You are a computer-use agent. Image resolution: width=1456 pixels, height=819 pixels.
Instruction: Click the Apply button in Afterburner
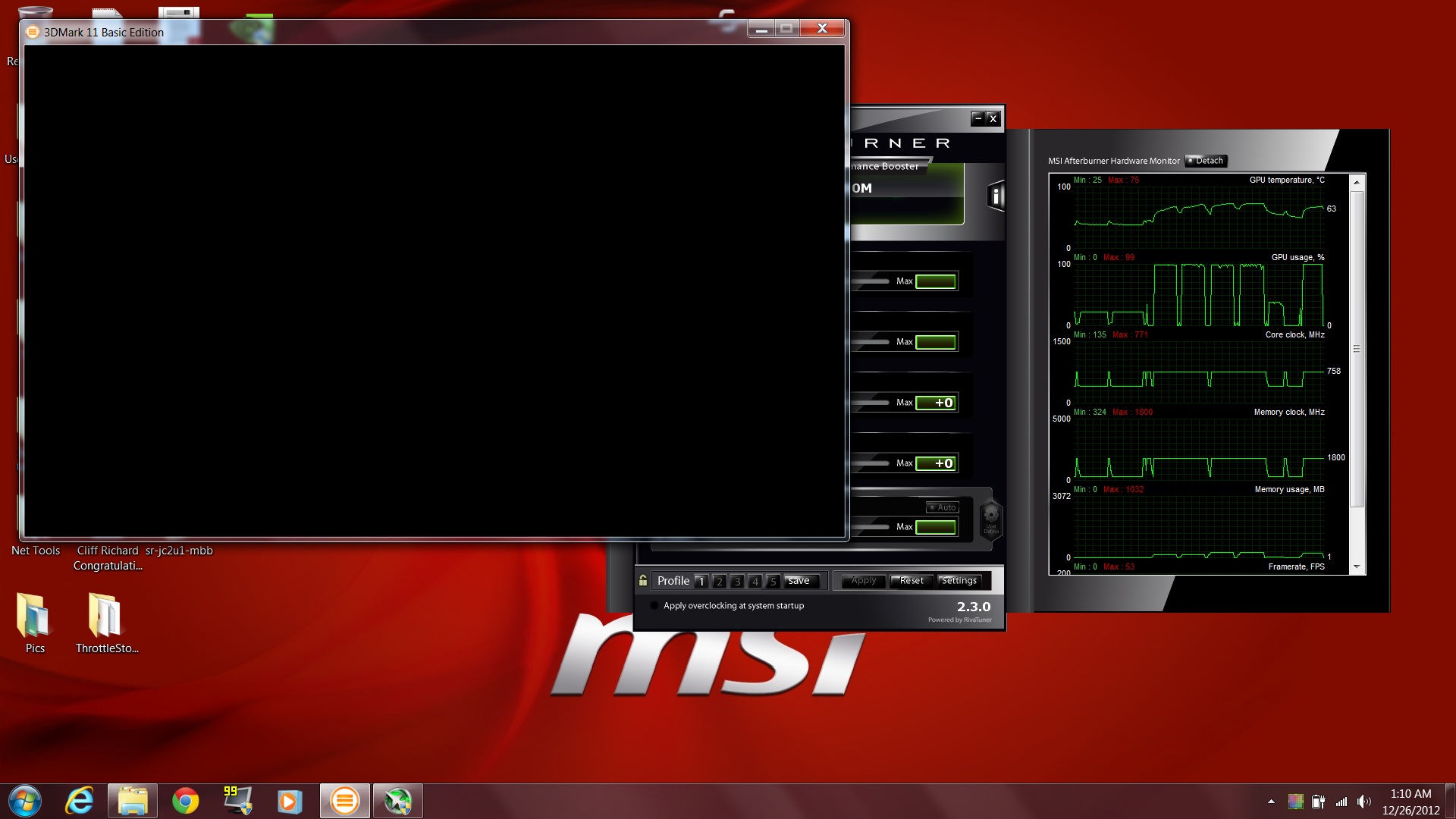click(x=864, y=581)
